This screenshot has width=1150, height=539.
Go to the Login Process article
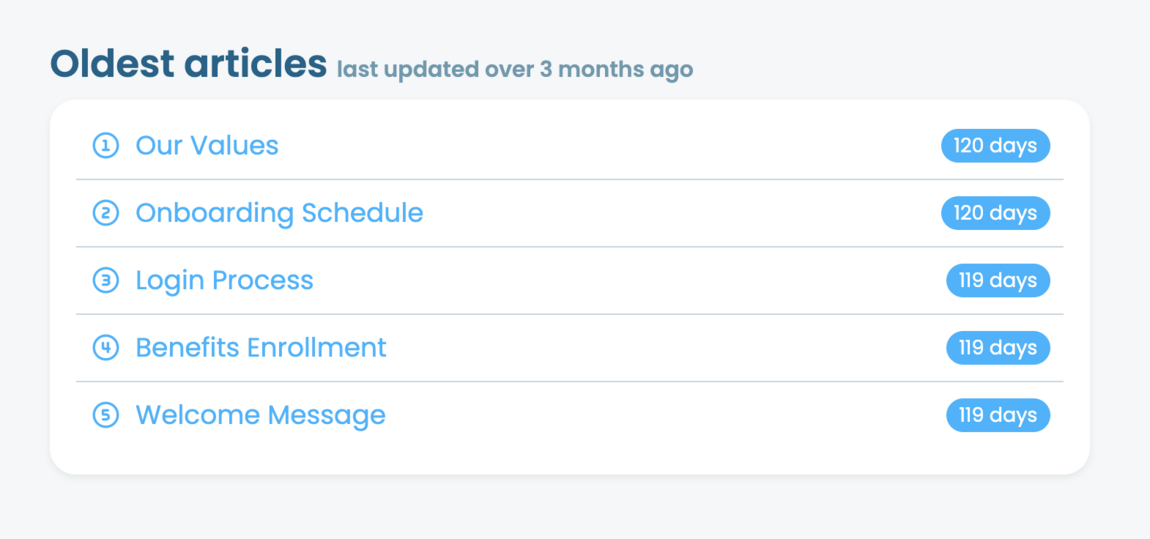(224, 281)
